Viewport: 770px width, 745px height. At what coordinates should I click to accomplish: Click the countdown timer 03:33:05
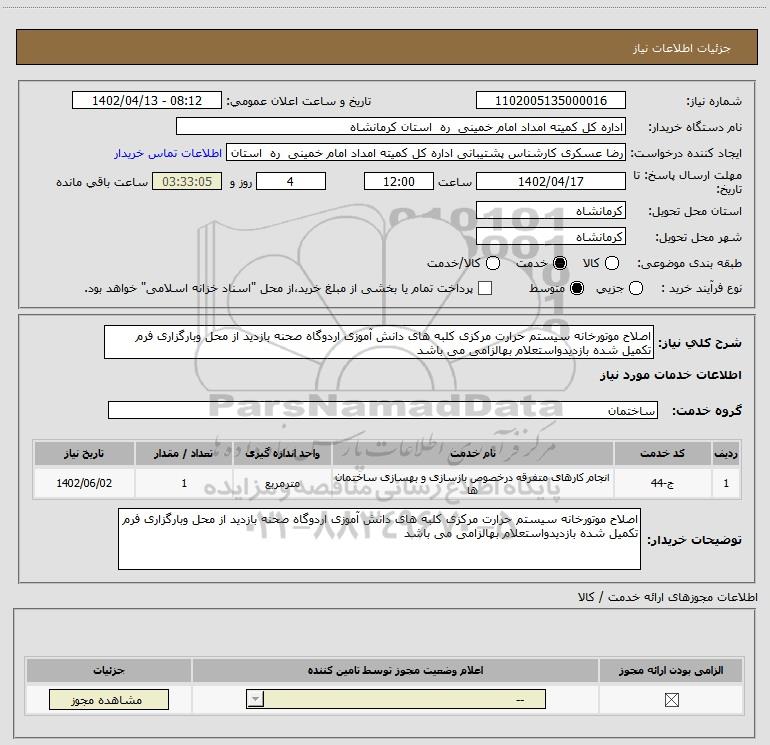click(187, 181)
